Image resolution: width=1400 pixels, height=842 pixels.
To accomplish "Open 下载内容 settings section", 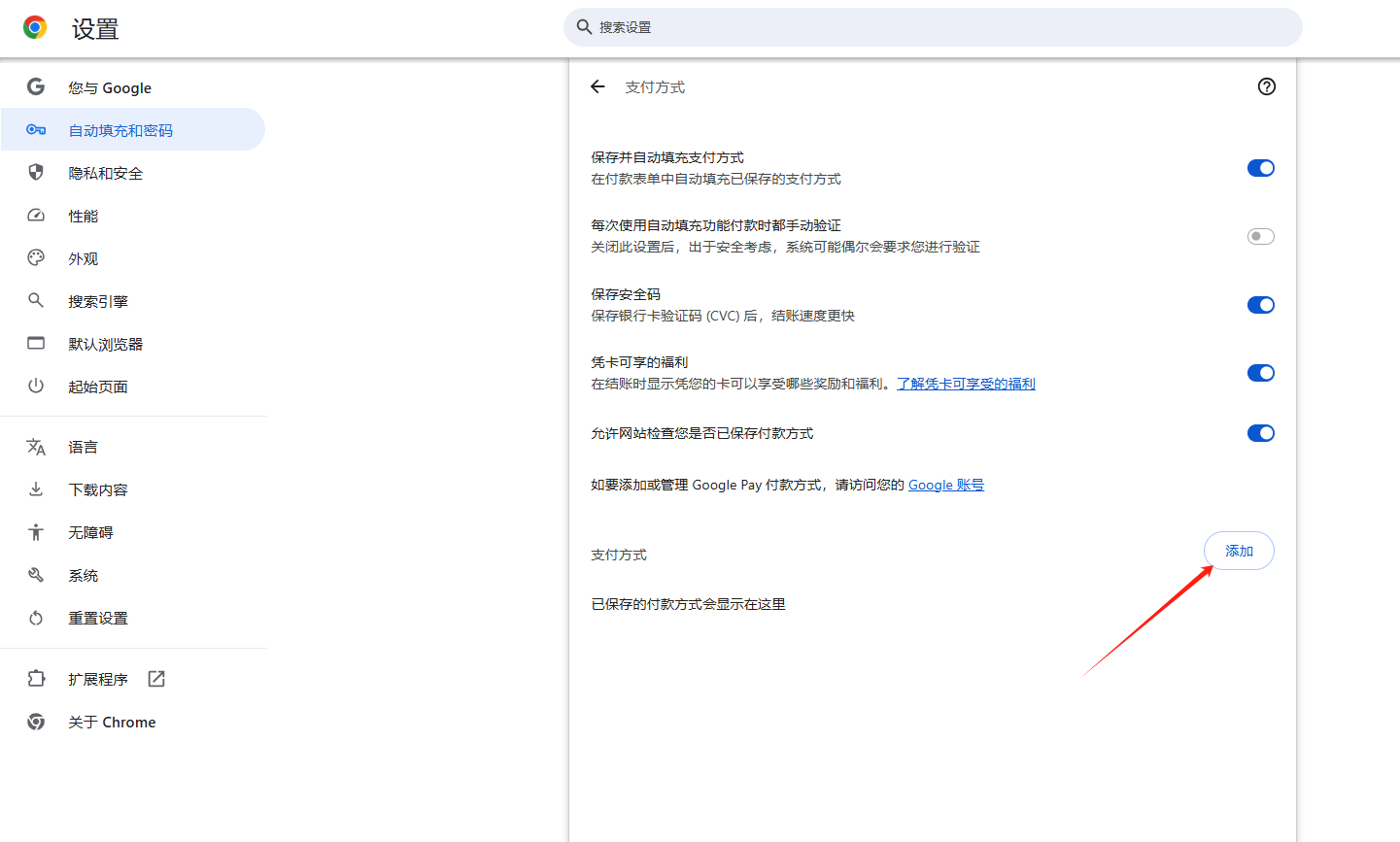I will click(x=133, y=489).
